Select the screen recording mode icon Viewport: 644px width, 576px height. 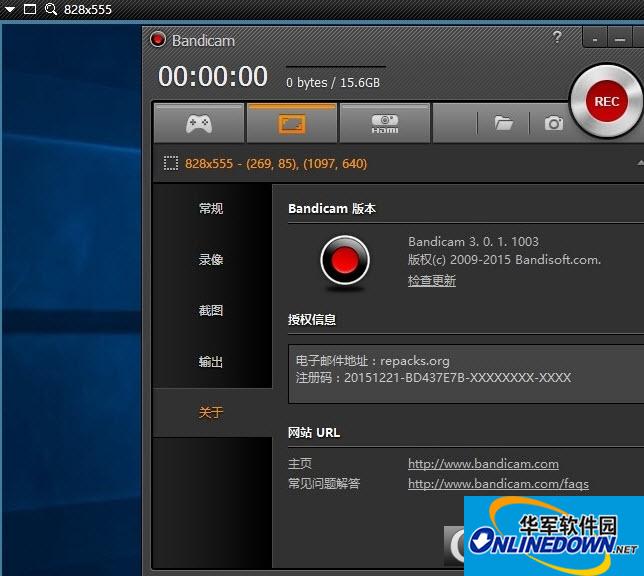pyautogui.click(x=291, y=124)
